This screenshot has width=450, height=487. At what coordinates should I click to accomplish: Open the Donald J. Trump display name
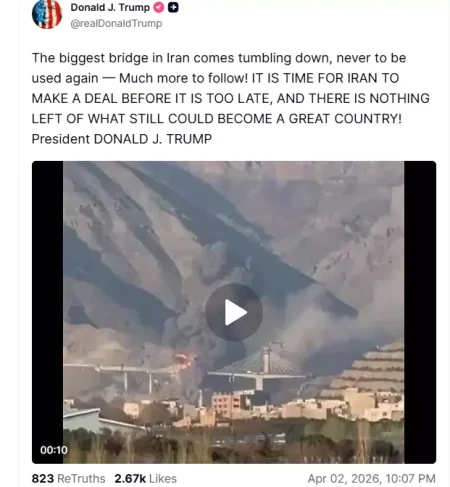click(x=110, y=7)
